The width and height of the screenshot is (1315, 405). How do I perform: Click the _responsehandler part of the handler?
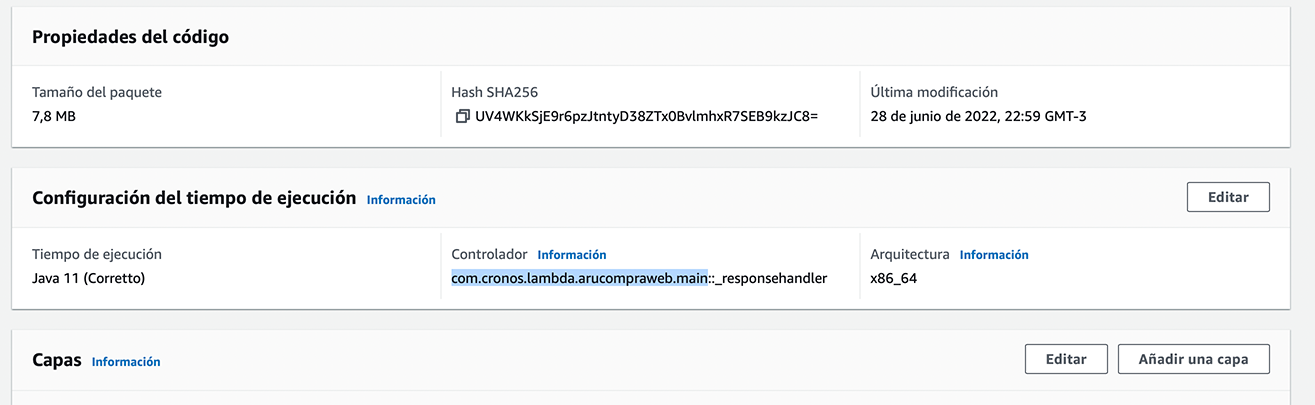pyautogui.click(x=772, y=278)
